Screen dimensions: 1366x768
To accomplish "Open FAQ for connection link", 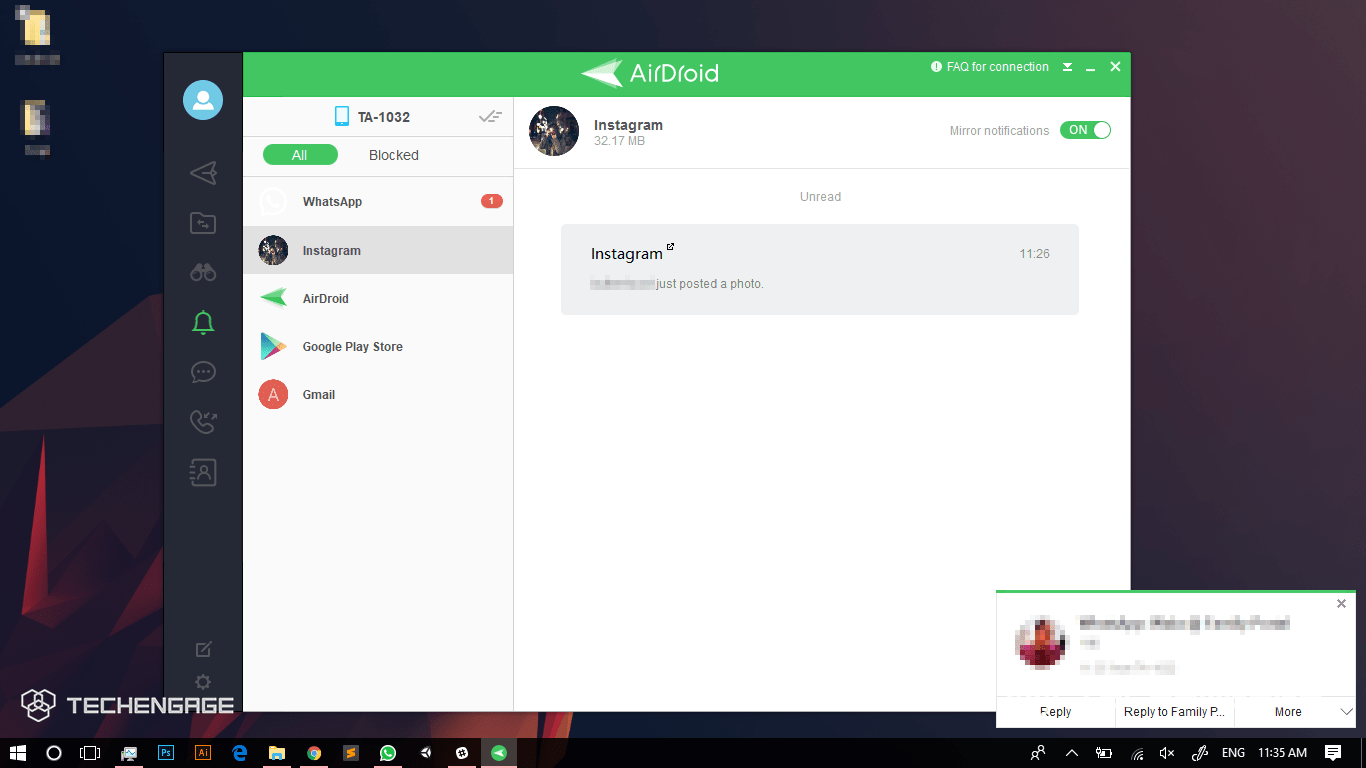I will [x=990, y=67].
